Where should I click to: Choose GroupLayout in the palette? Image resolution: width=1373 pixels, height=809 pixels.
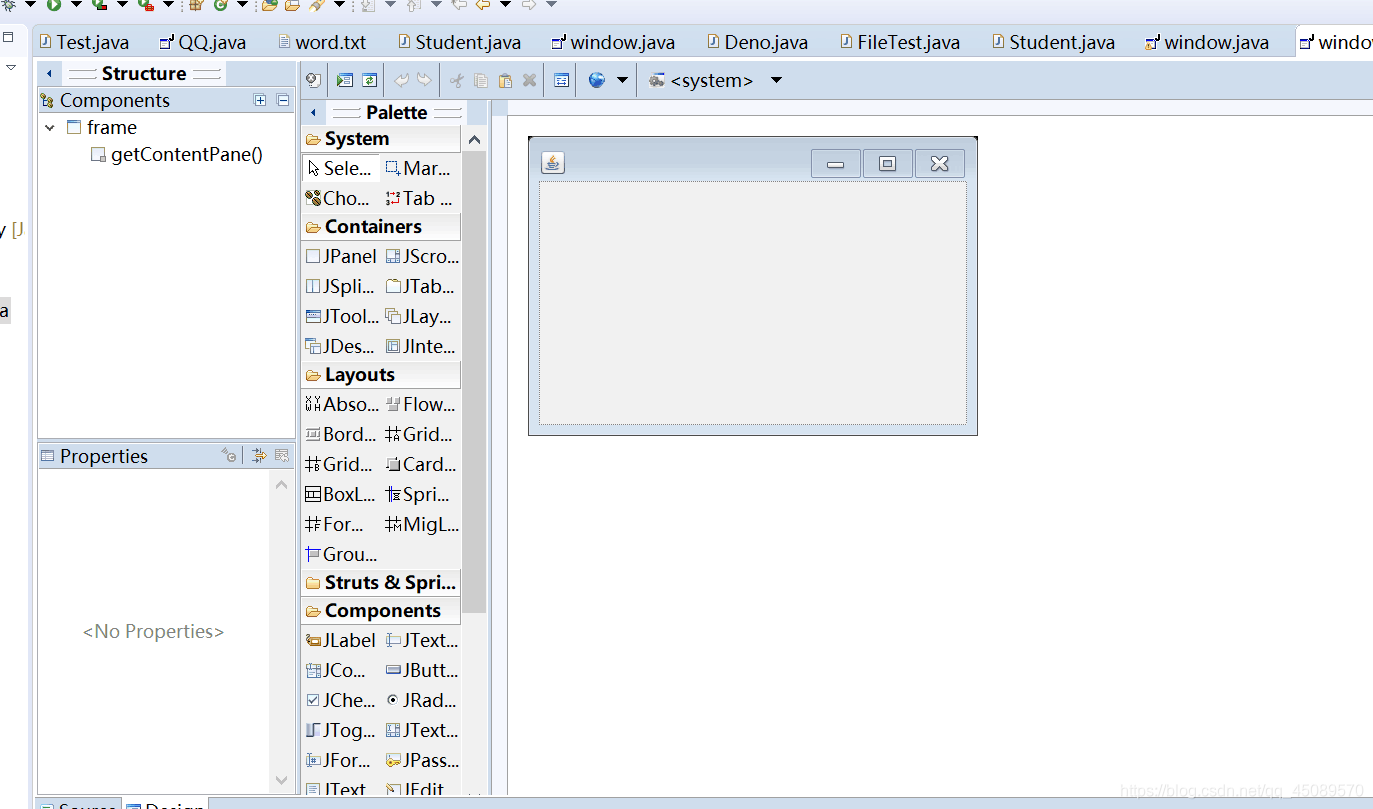click(340, 554)
